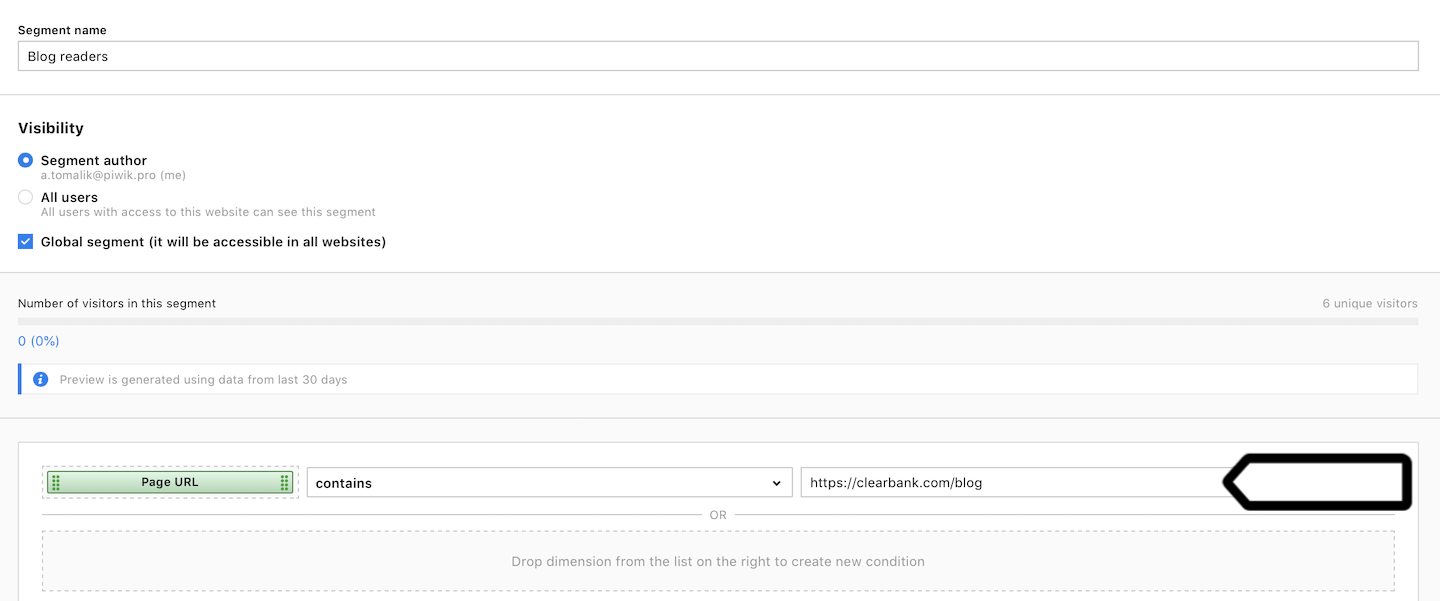Click the blue info icon beside preview note

tap(40, 380)
